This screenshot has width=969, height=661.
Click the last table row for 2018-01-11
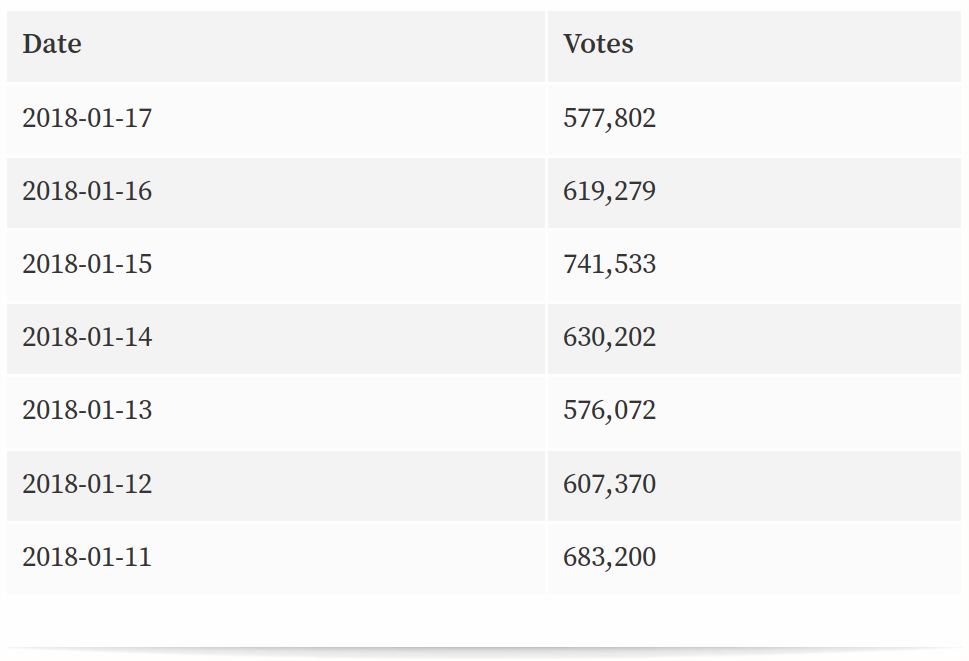click(x=484, y=558)
